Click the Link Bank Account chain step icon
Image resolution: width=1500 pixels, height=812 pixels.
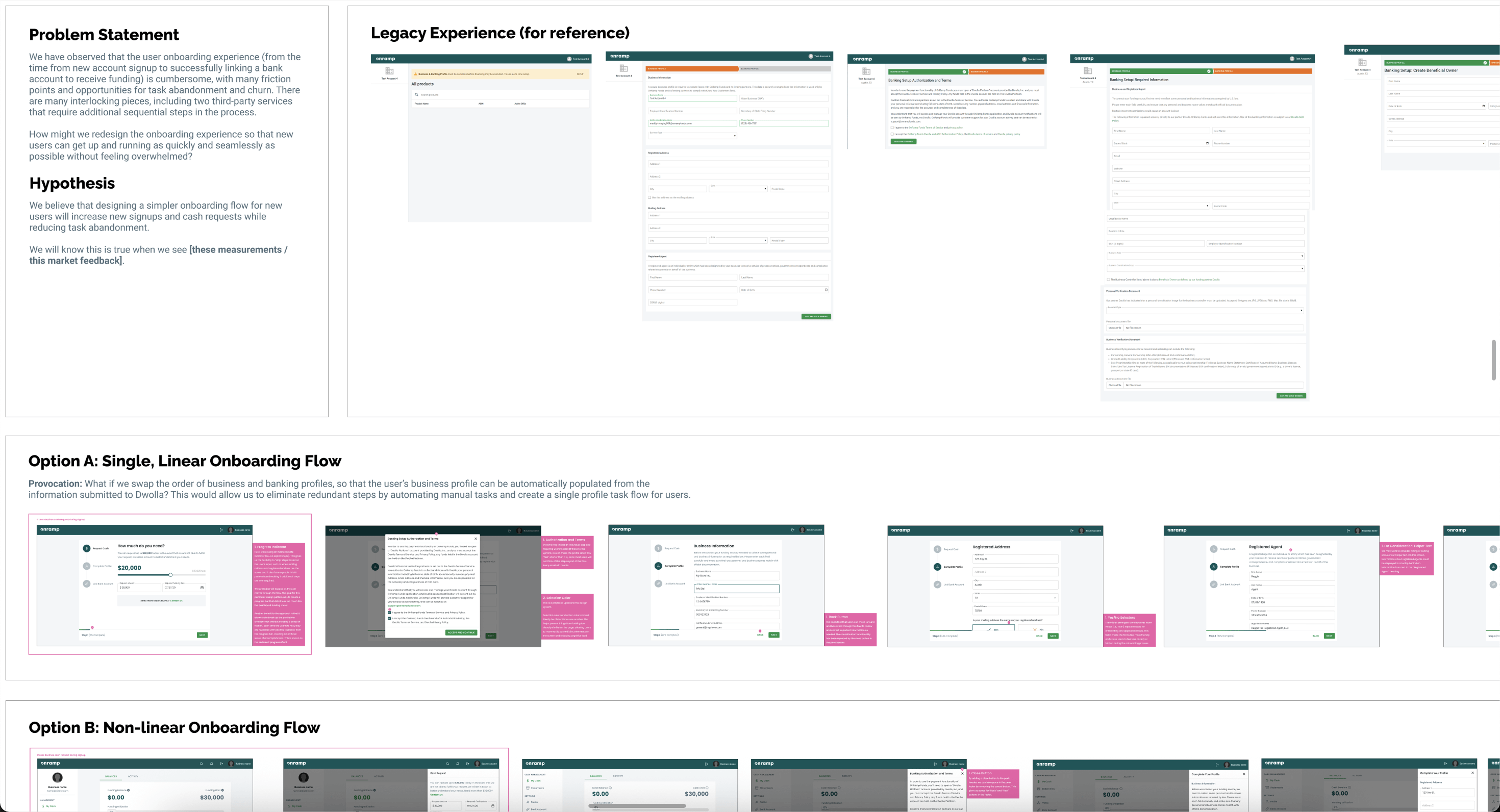click(x=86, y=584)
